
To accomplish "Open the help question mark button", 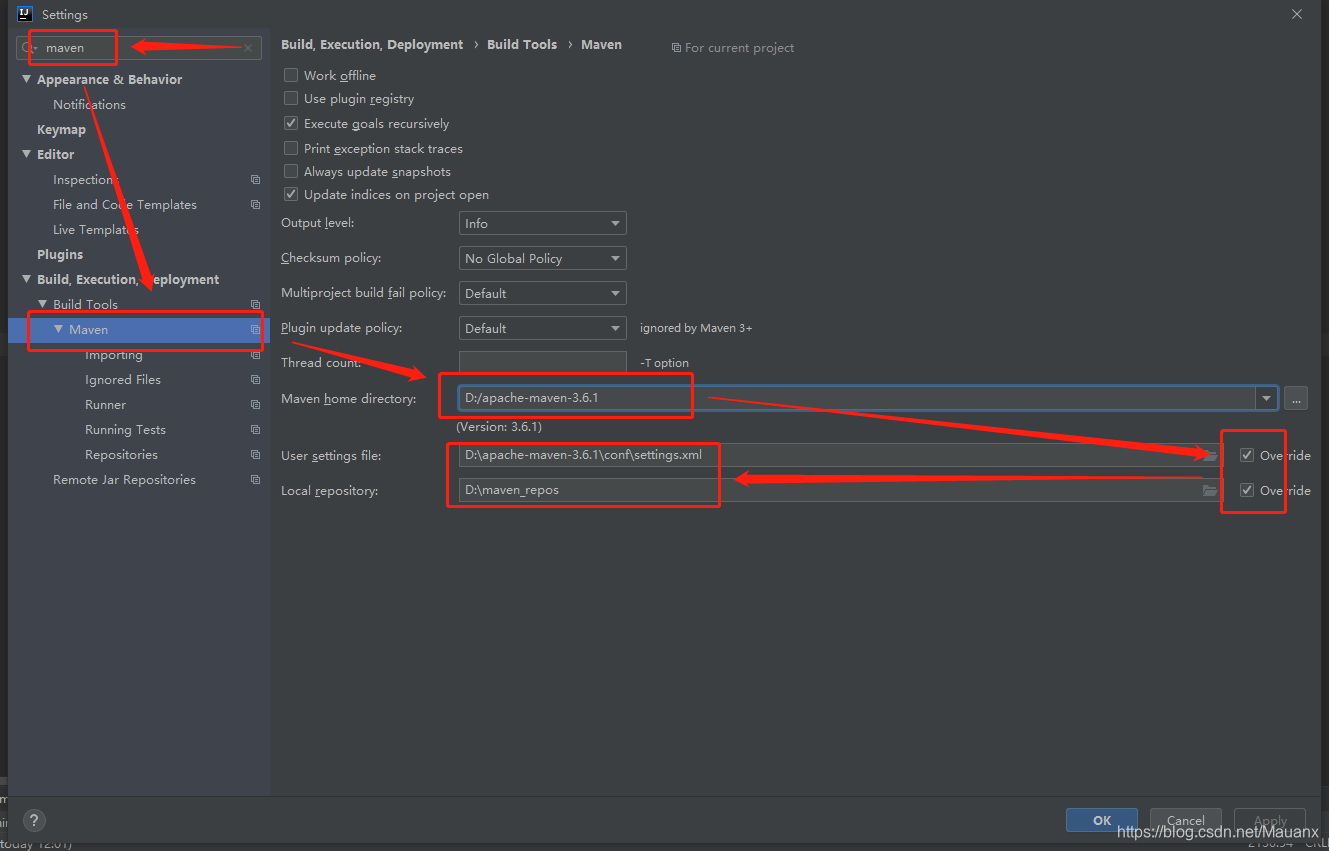I will click(34, 821).
